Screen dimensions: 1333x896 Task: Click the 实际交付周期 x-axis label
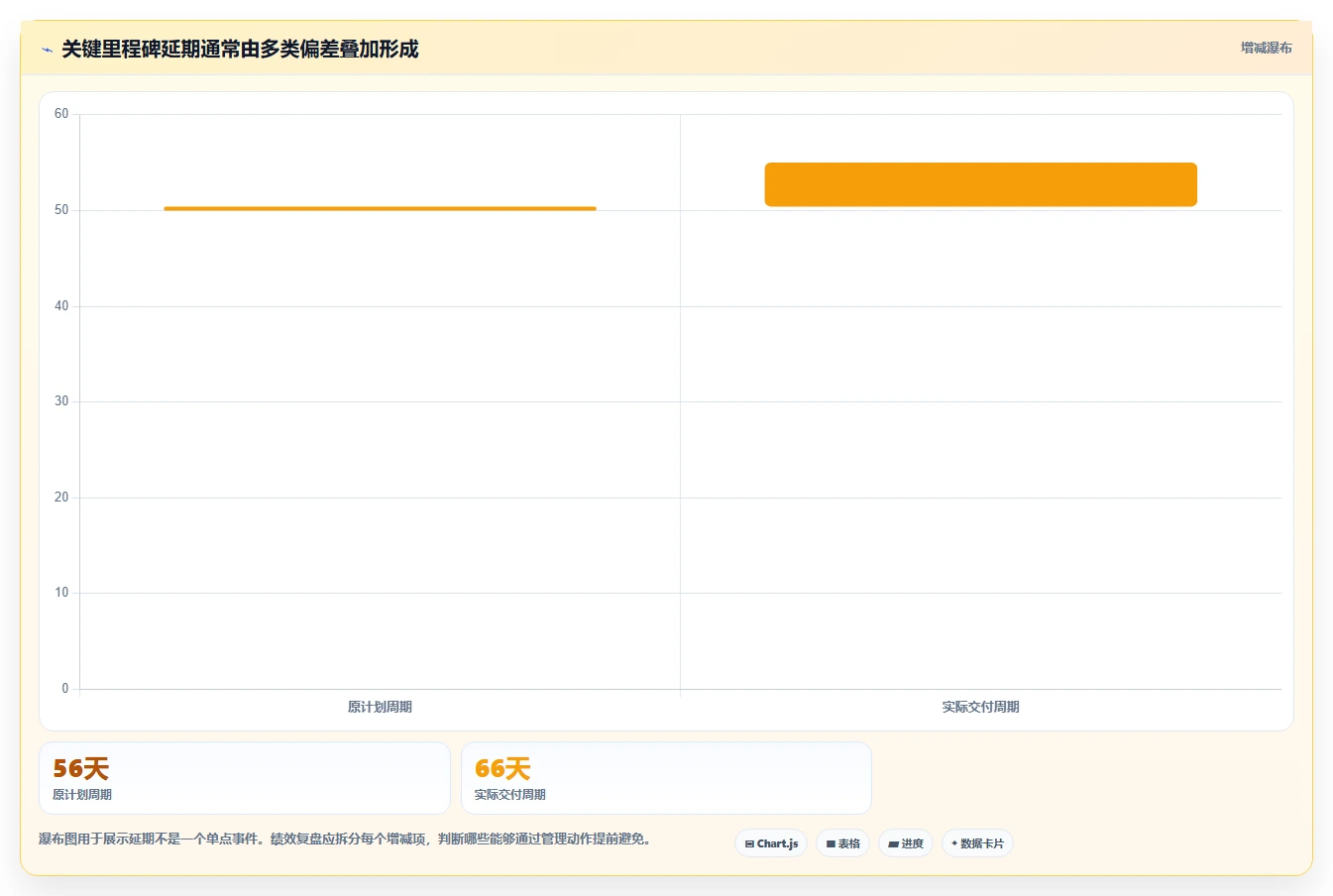coord(980,707)
